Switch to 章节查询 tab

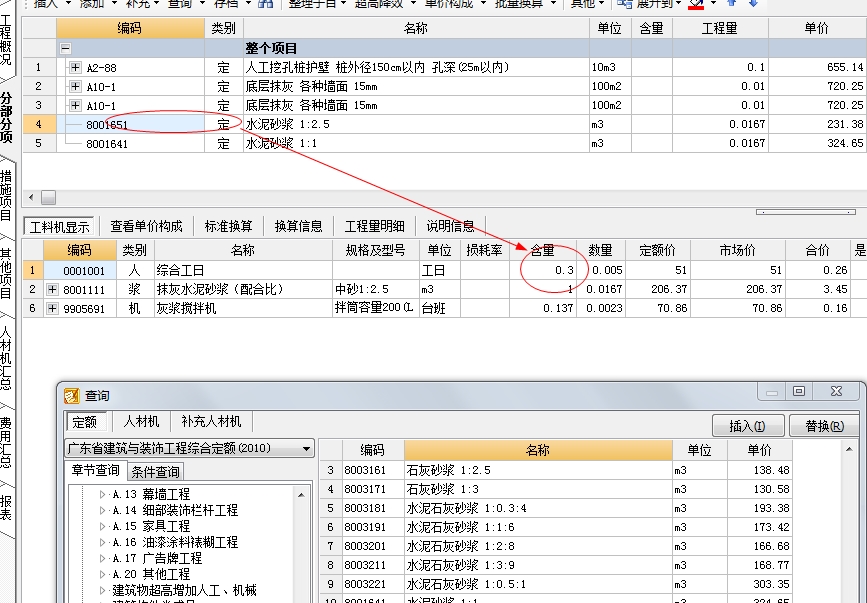coord(96,470)
